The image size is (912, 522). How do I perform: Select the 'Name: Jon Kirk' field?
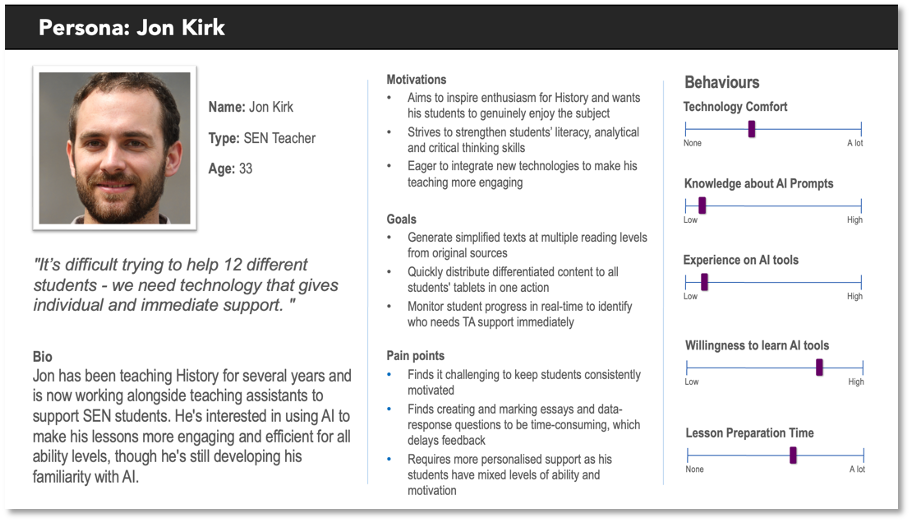pyautogui.click(x=251, y=107)
